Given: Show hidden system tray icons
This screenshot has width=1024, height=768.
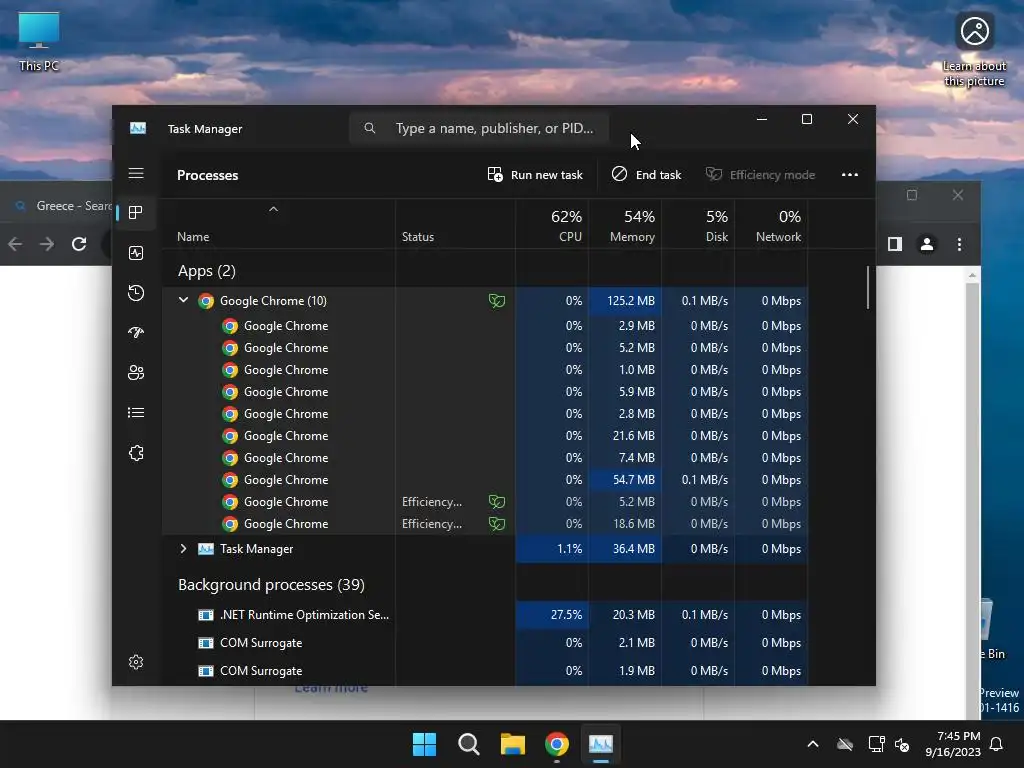Looking at the screenshot, I should pos(813,744).
